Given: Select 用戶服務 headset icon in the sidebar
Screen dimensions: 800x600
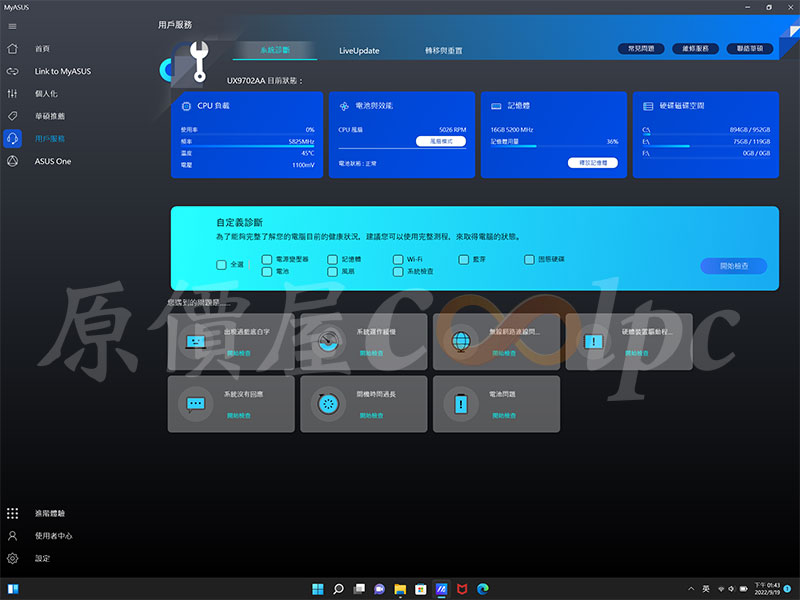Looking at the screenshot, I should tap(13, 138).
